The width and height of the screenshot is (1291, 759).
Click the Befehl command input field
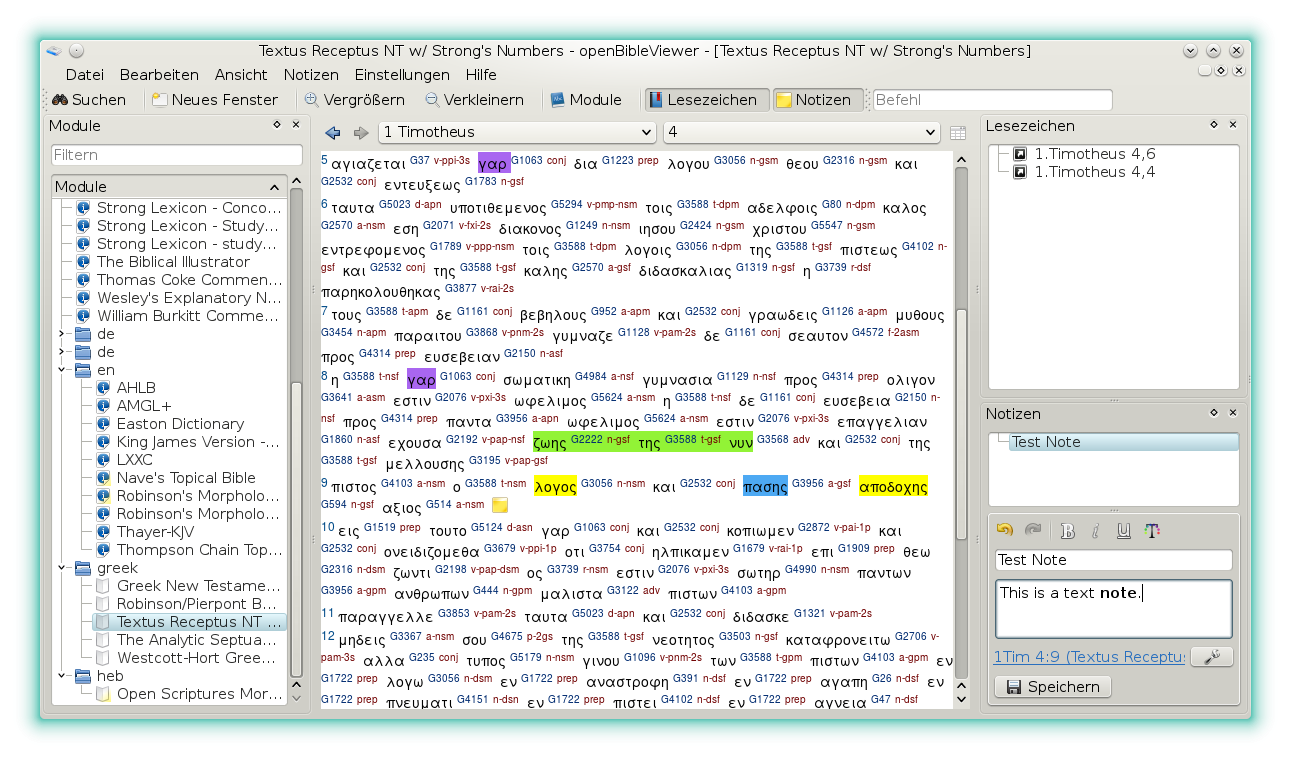992,100
